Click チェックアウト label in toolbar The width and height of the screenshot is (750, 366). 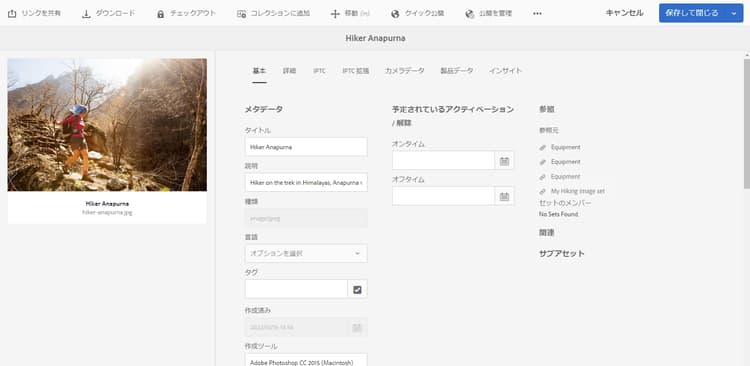tap(193, 13)
